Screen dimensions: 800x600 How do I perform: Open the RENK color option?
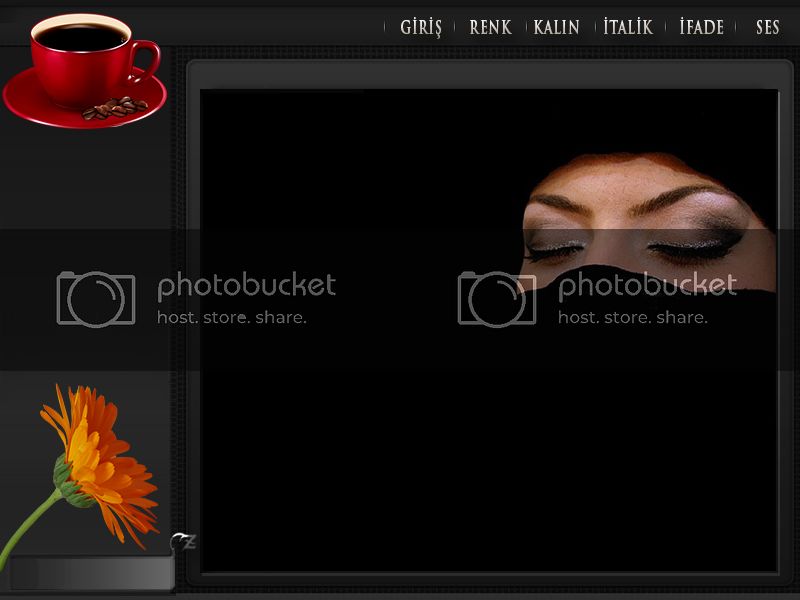489,27
